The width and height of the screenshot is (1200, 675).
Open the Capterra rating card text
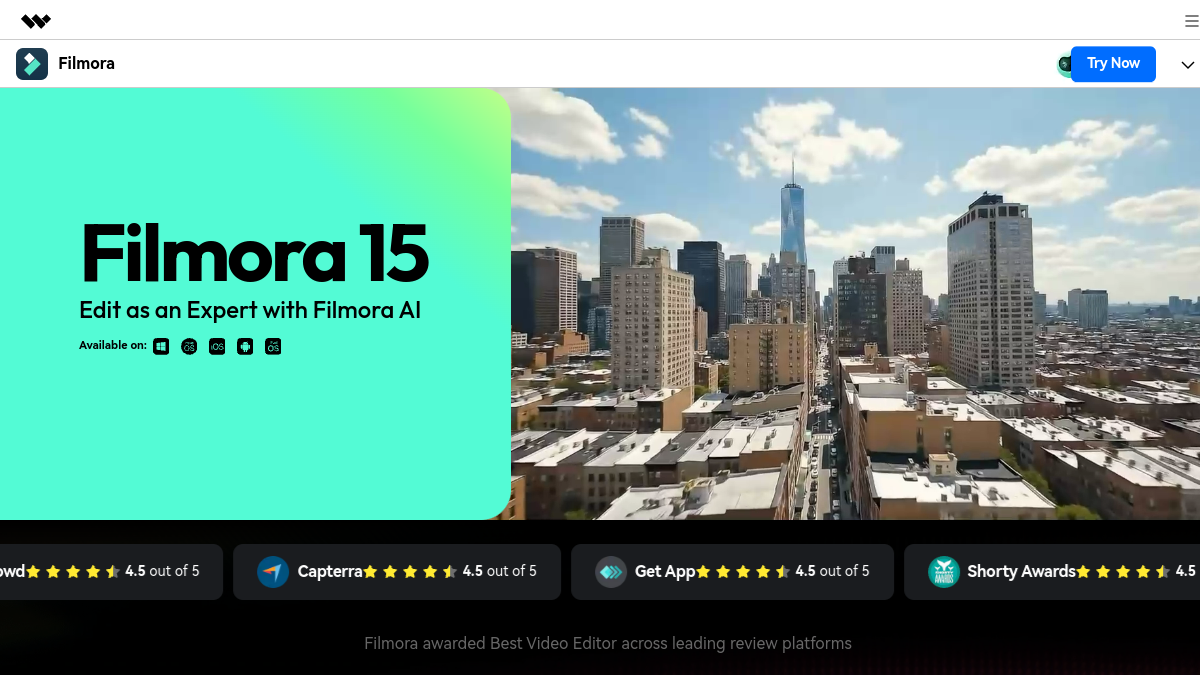330,572
